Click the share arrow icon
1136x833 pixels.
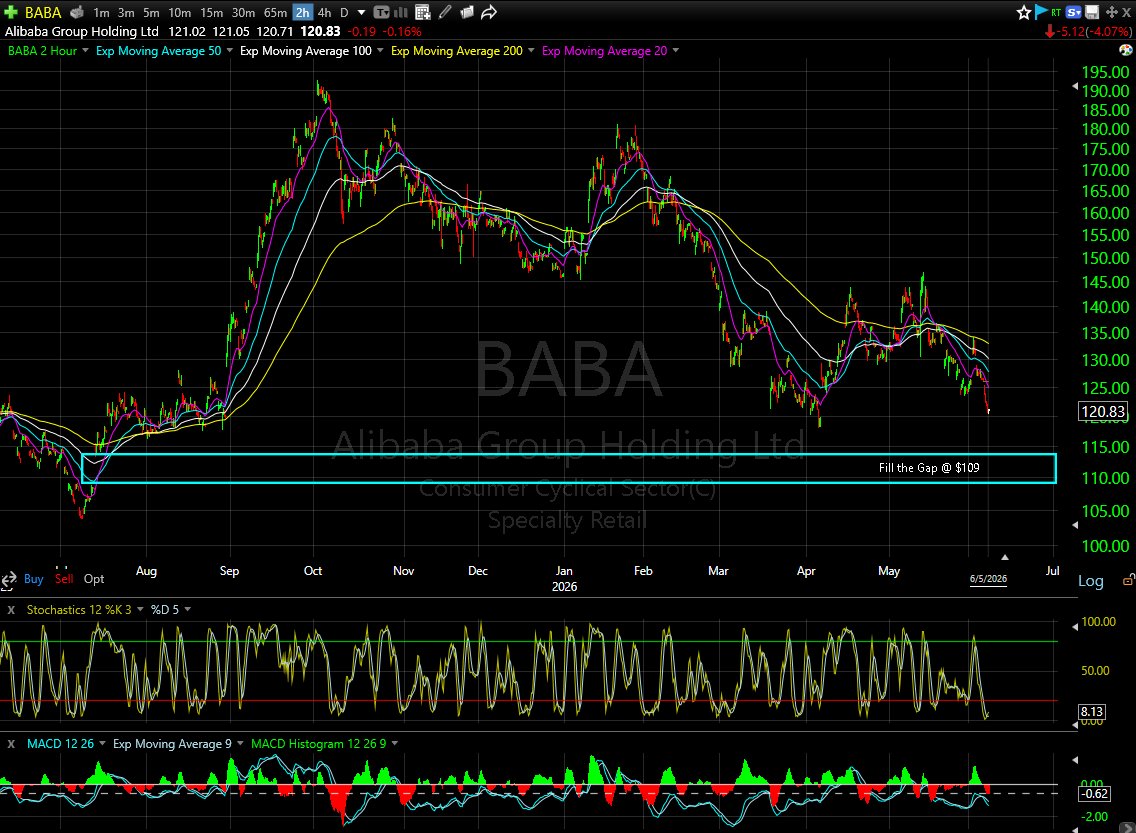[489, 12]
